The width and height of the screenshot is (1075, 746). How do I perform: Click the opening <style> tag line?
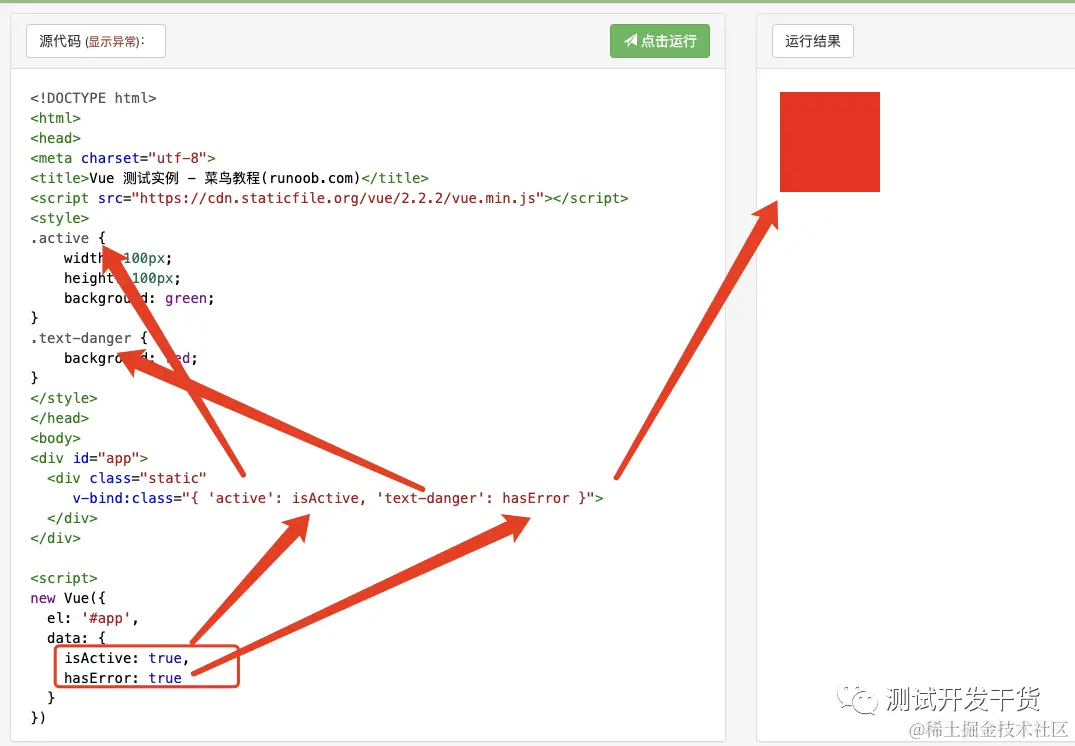pyautogui.click(x=60, y=218)
